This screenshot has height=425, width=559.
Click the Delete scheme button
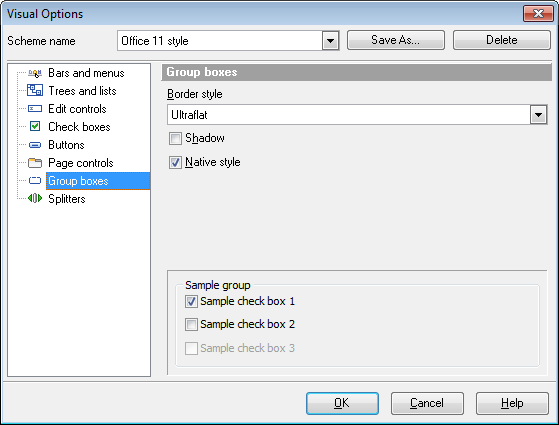click(502, 40)
